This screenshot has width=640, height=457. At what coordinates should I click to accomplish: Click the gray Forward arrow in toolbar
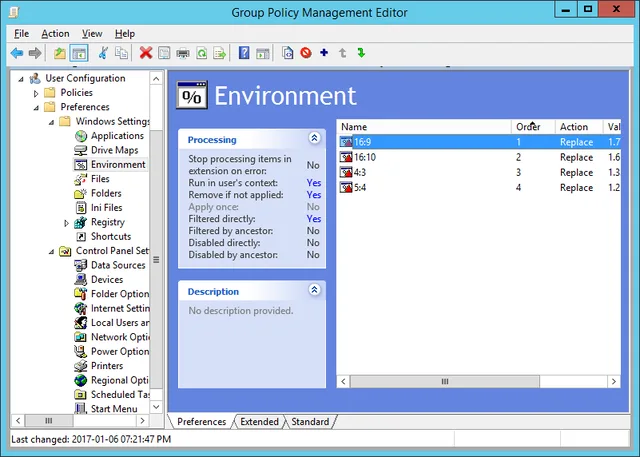(x=35, y=53)
